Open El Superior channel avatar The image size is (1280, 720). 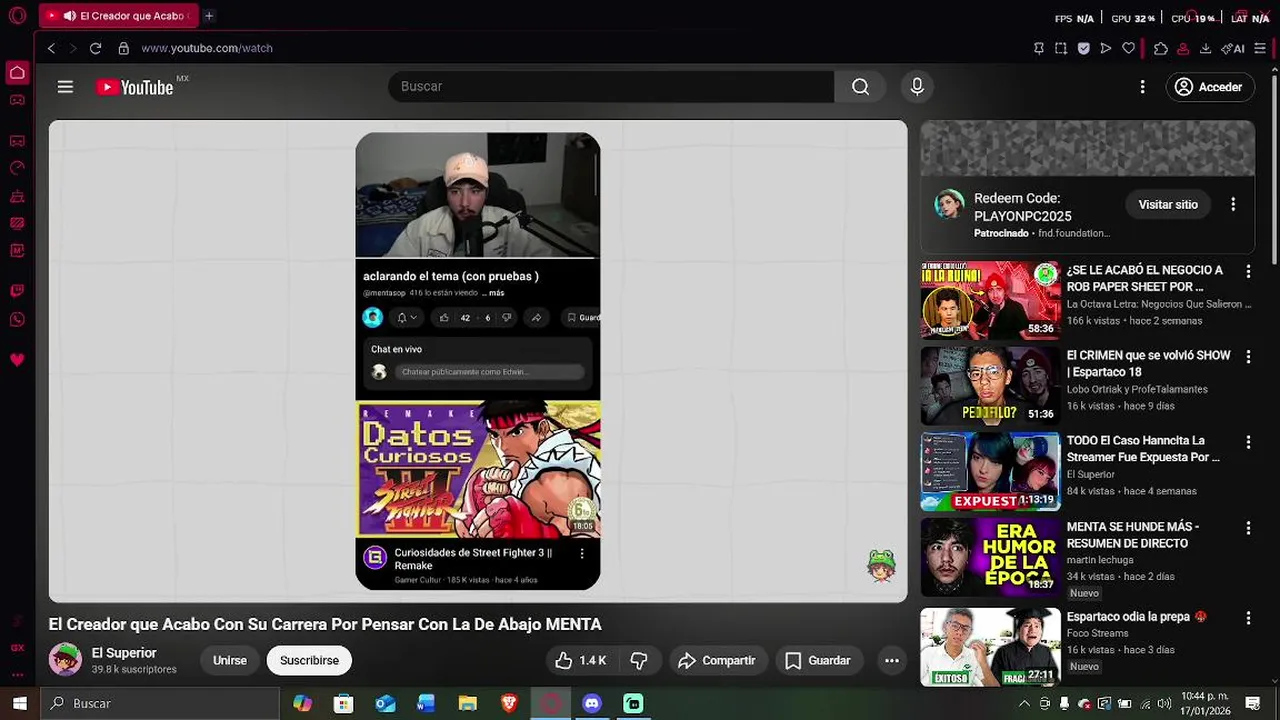65,660
